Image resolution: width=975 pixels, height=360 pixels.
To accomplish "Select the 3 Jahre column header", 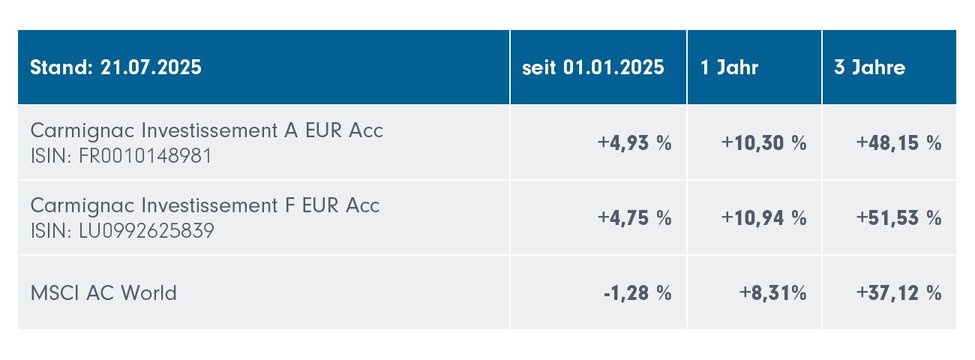I will (x=889, y=67).
